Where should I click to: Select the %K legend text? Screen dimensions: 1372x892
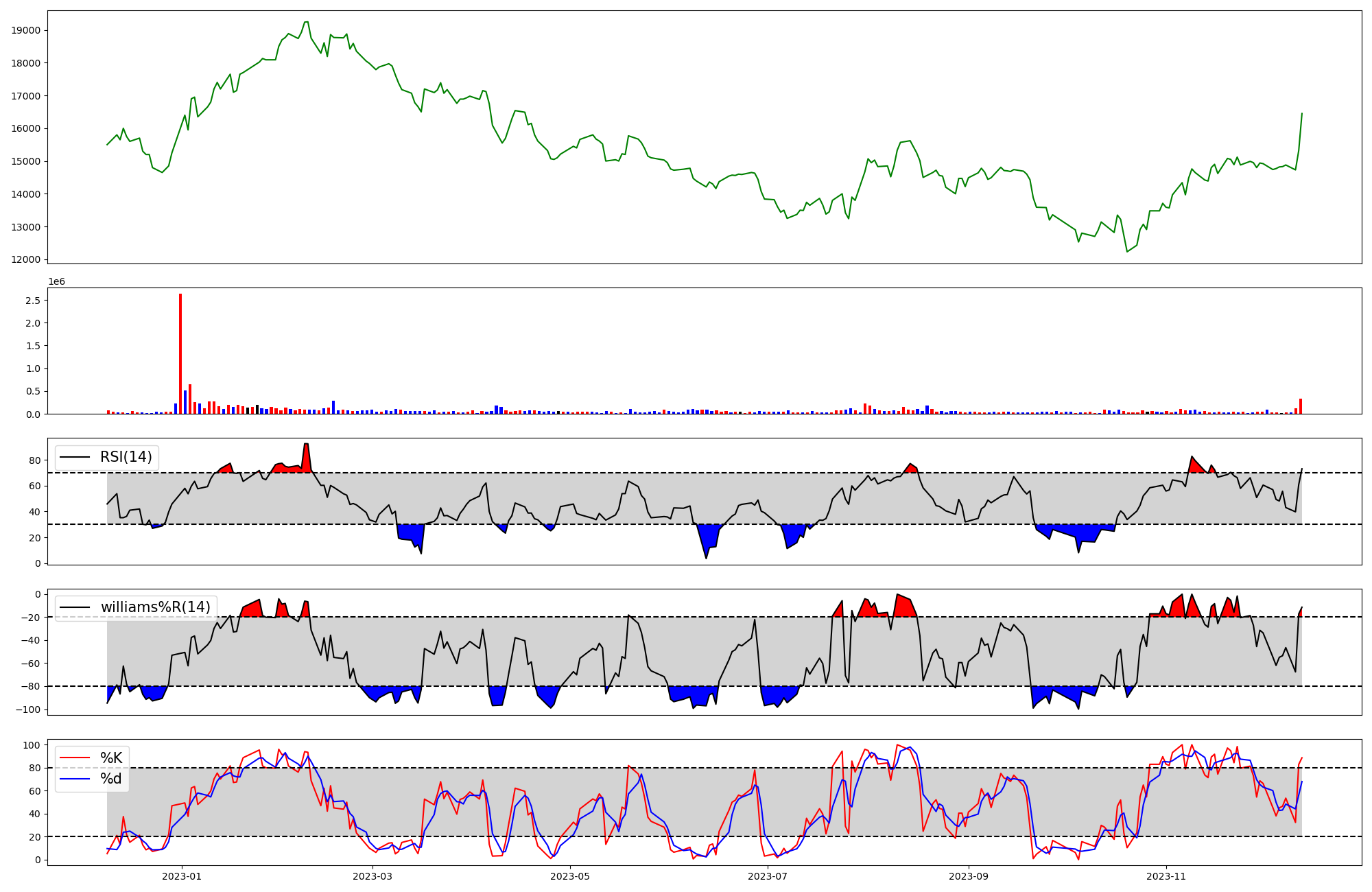111,758
